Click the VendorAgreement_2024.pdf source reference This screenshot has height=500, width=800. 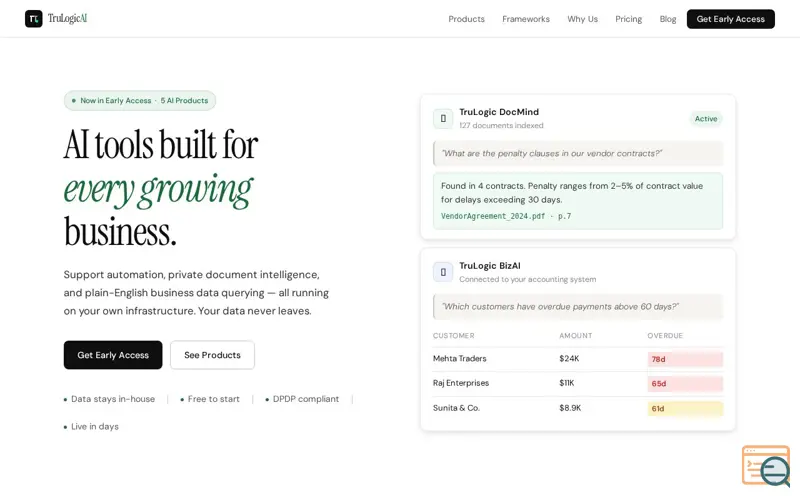506,216
